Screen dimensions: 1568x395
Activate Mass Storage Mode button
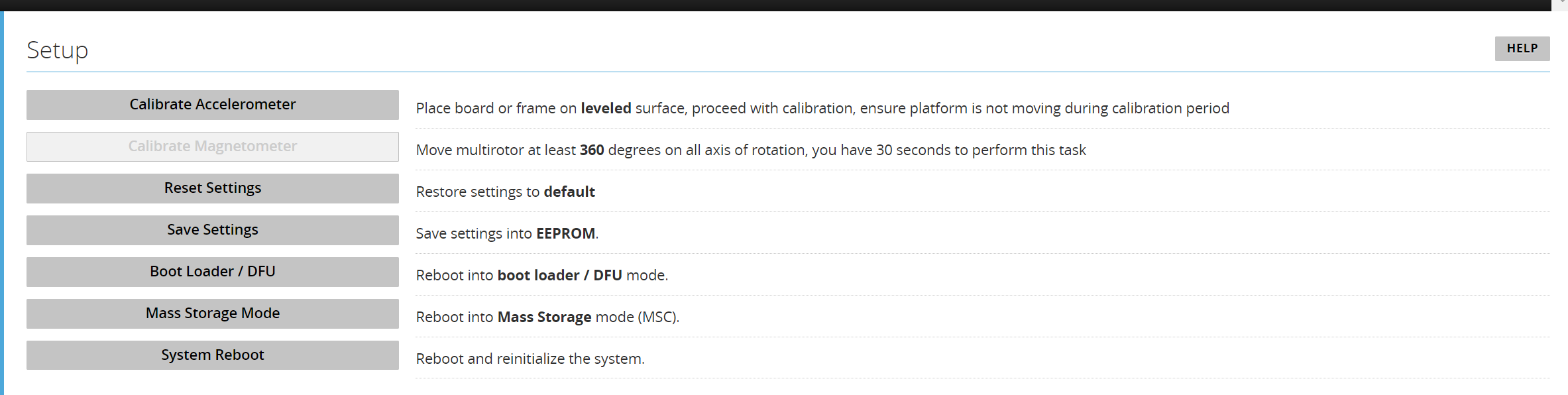[212, 313]
